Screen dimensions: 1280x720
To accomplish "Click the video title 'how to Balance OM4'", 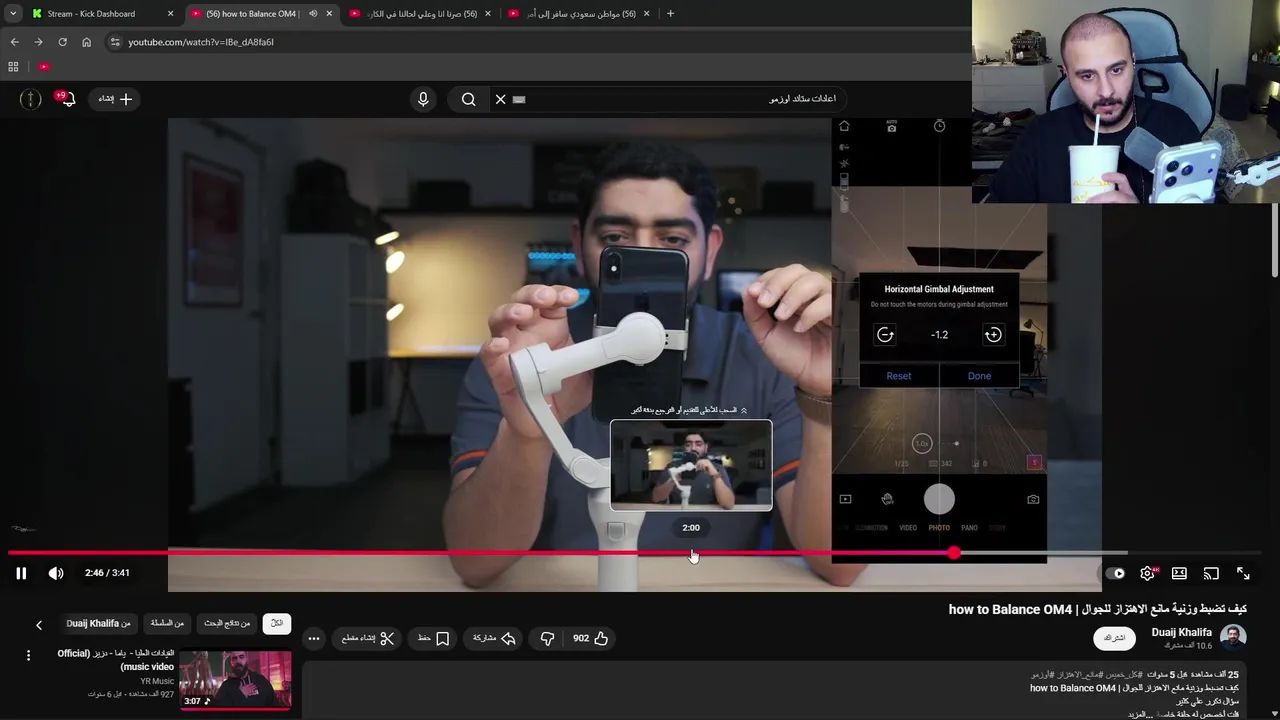I will pyautogui.click(x=1098, y=609).
